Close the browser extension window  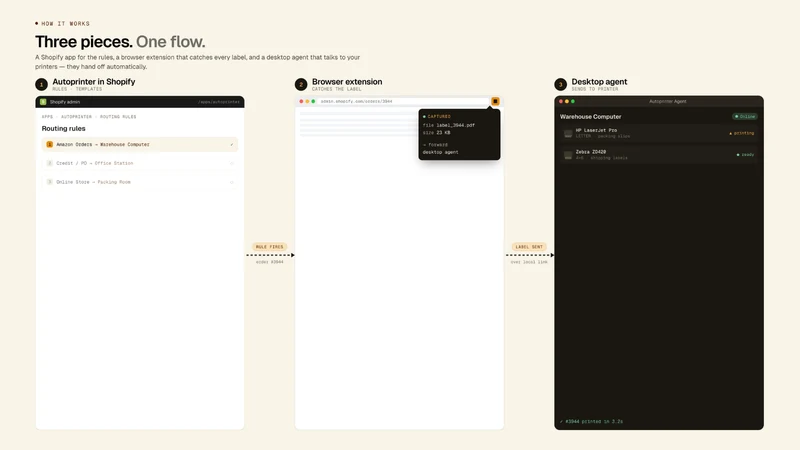point(301,102)
